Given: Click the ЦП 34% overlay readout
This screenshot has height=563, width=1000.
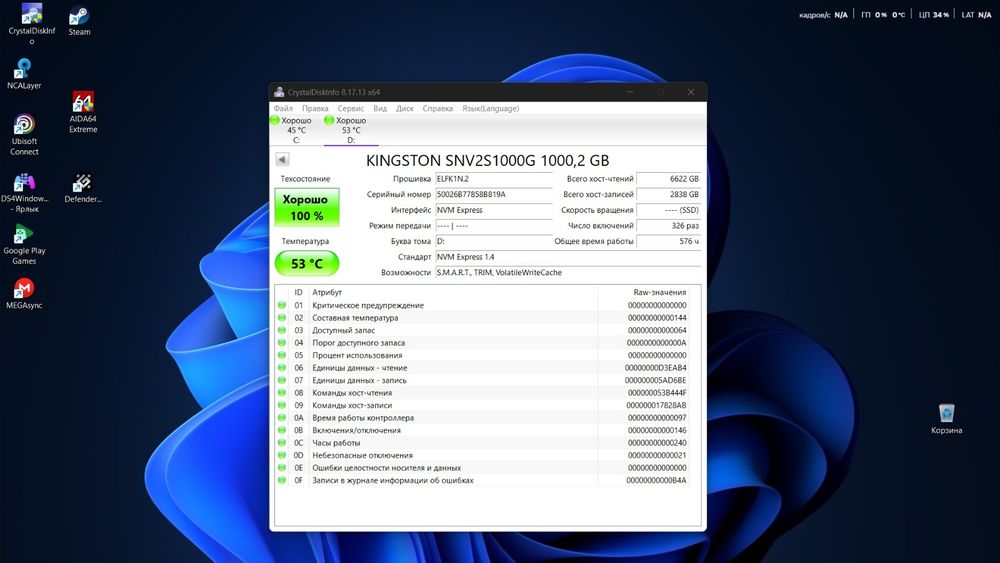Looking at the screenshot, I should pos(934,15).
